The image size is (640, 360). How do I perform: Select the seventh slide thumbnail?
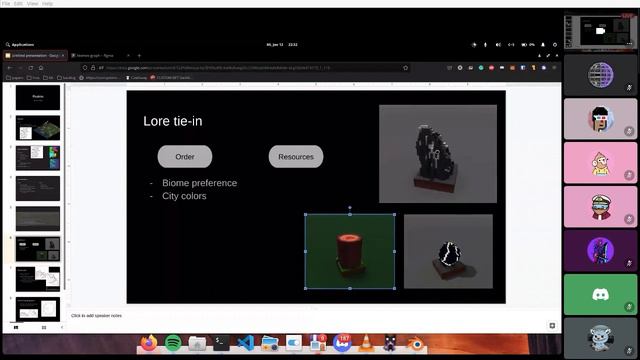pyautogui.click(x=38, y=279)
